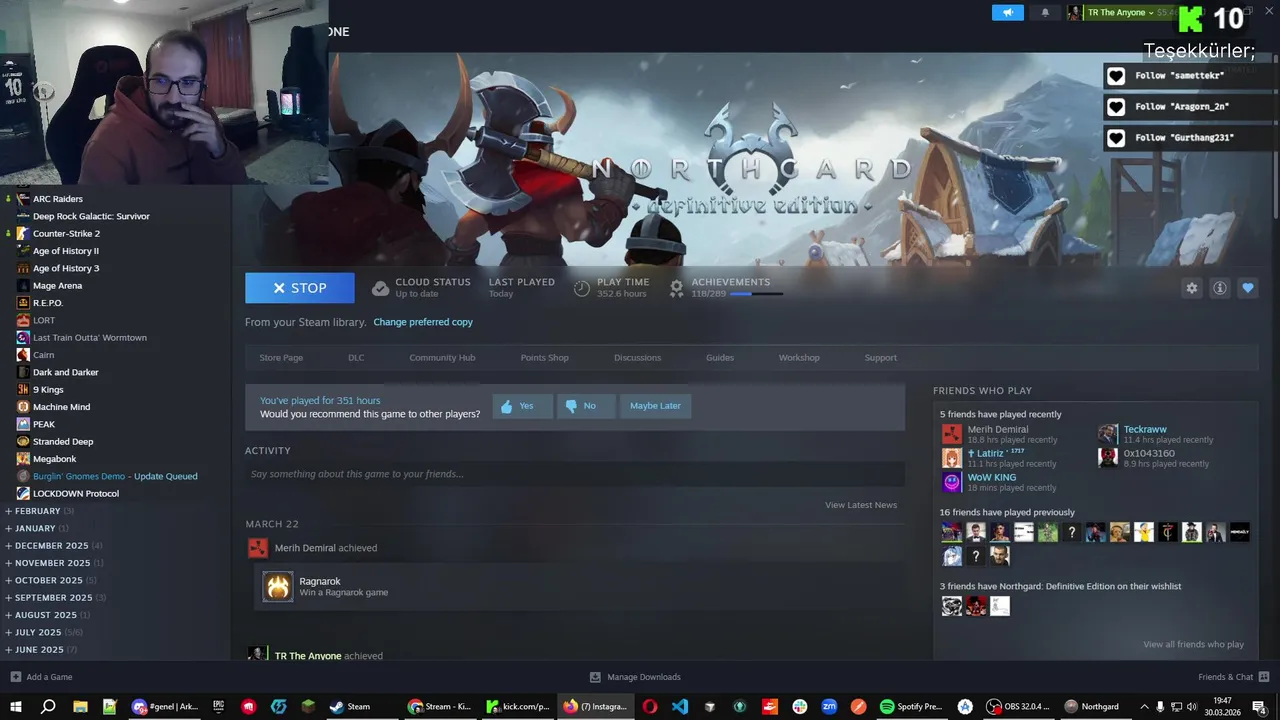Open View all friends who play link
Screen dimensions: 1280x720
point(1194,644)
